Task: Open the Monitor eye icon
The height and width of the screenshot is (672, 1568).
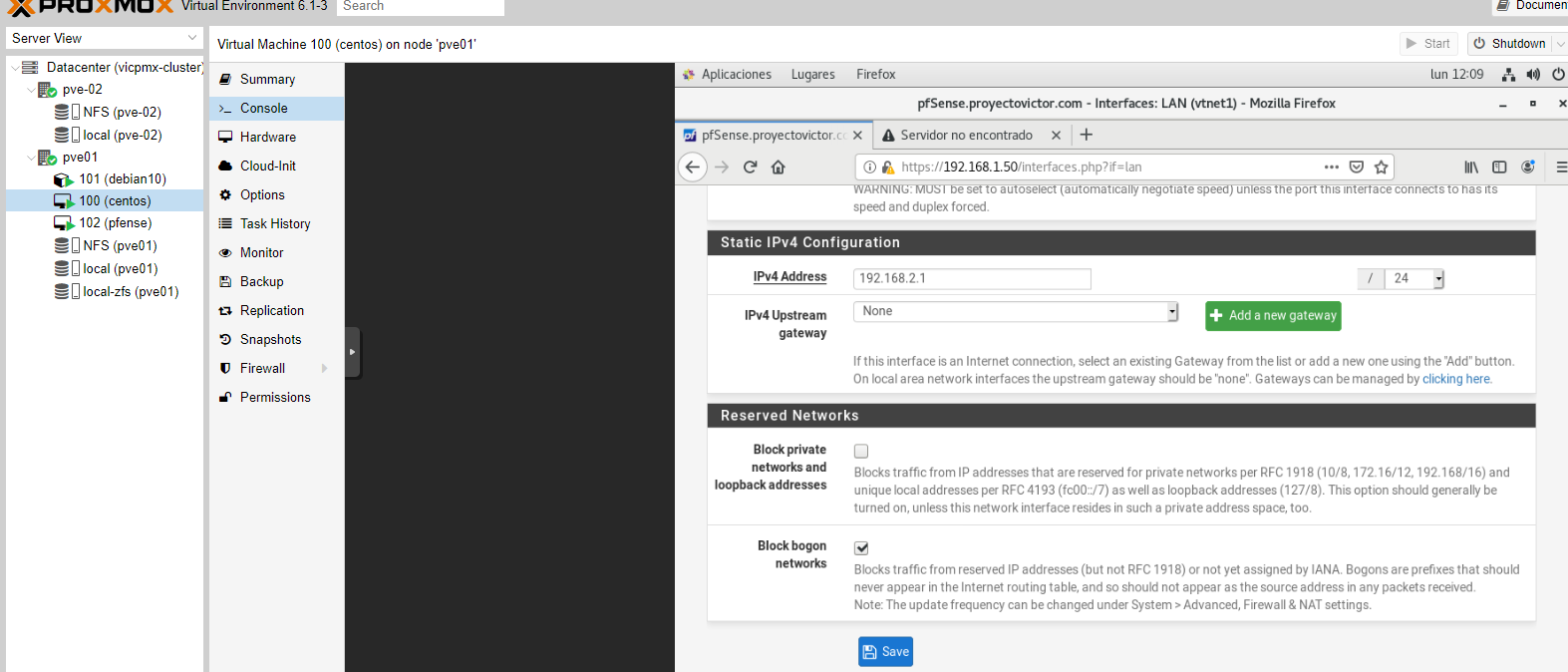Action: pyautogui.click(x=225, y=252)
